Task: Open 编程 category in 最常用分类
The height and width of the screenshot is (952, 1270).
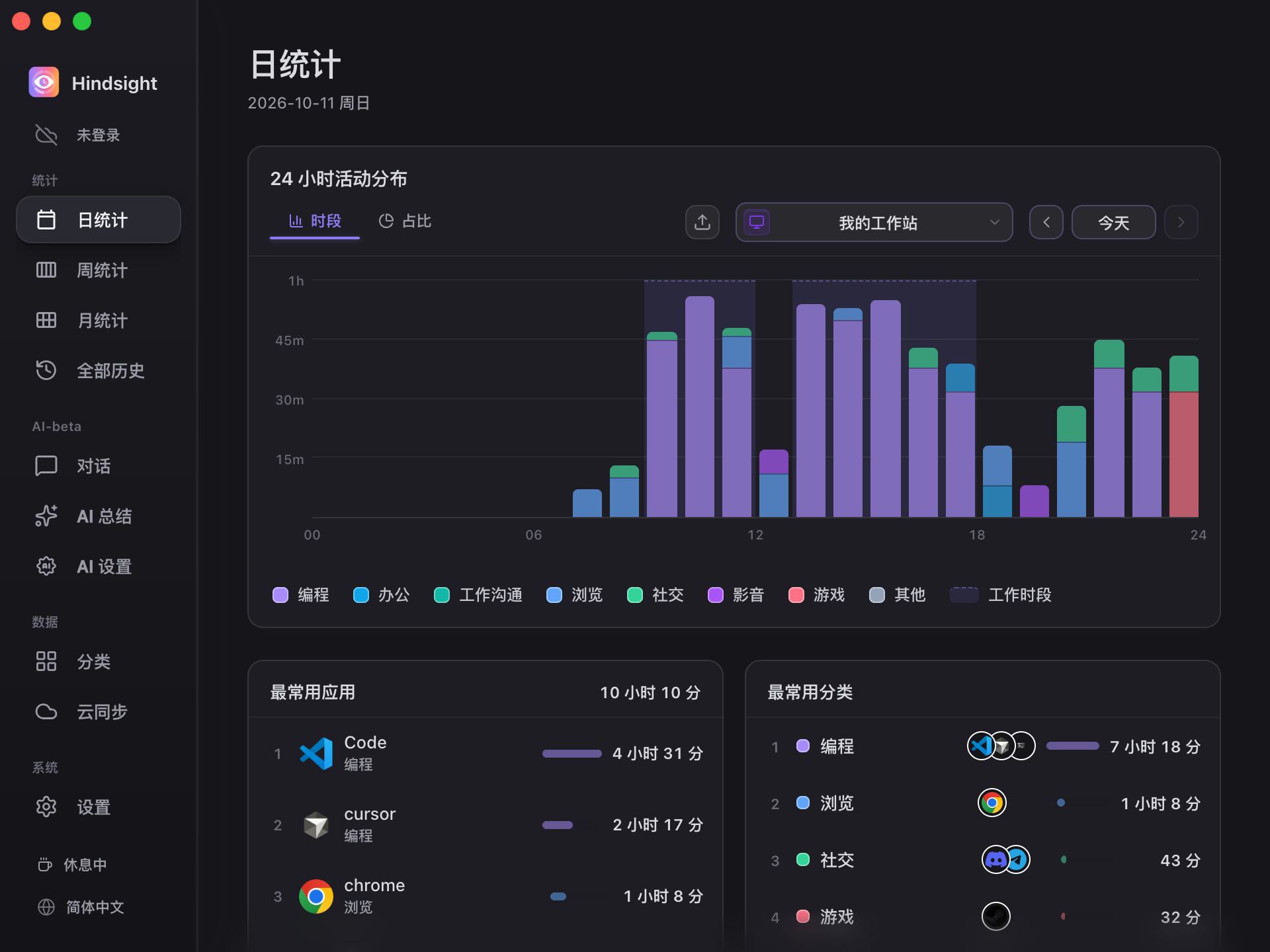Action: pos(983,746)
